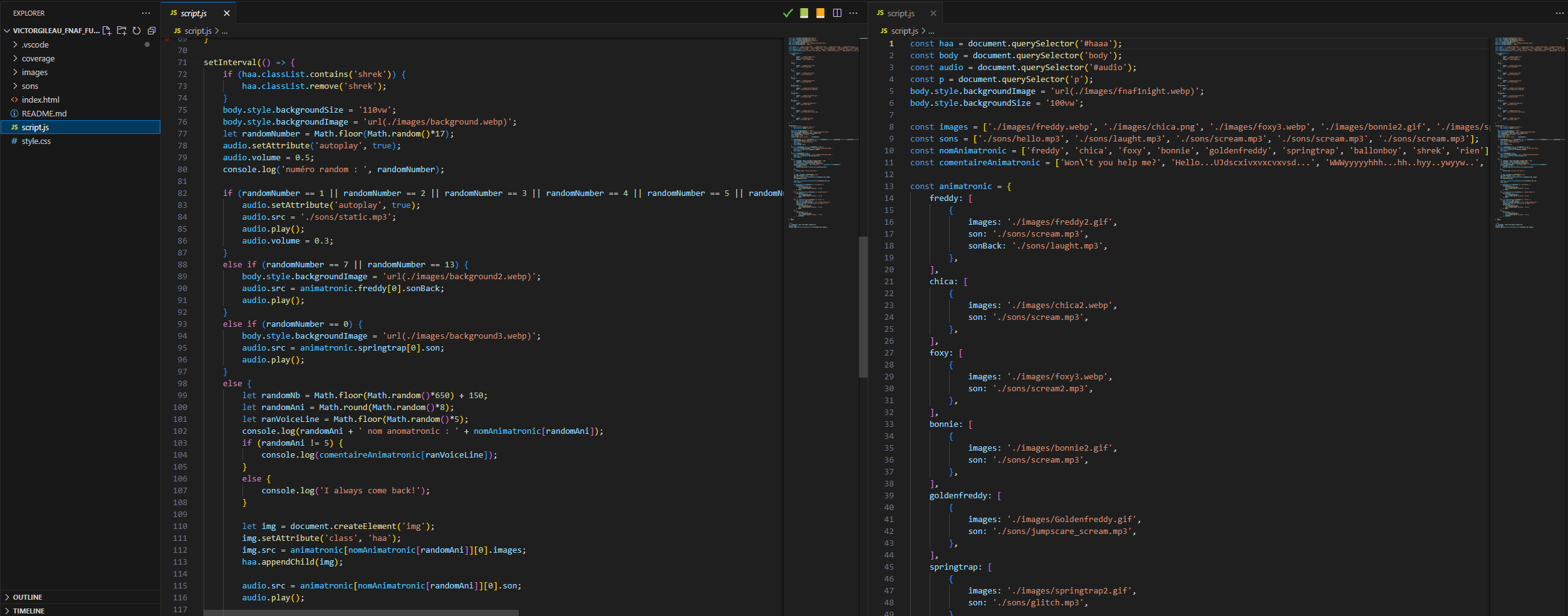Click line number 13 in right editor

tap(889, 186)
